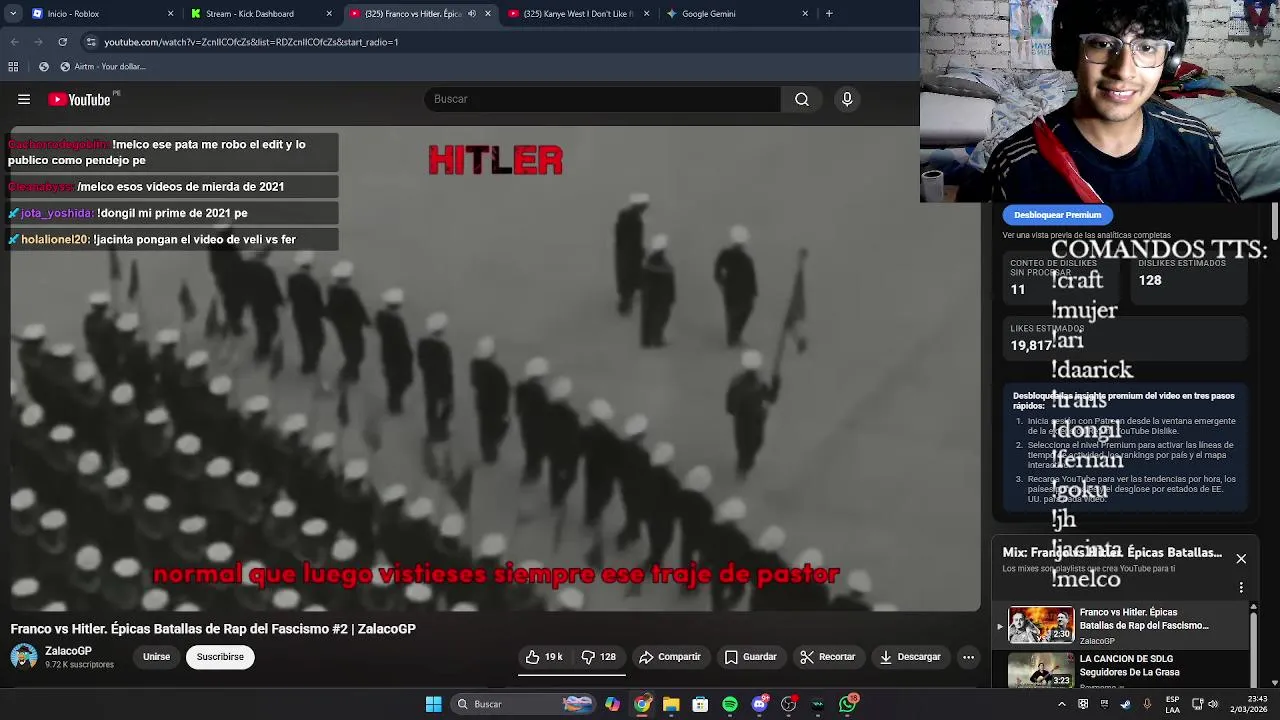Close the Inicio - Roblox tab
This screenshot has height=720, width=1280.
(x=170, y=14)
